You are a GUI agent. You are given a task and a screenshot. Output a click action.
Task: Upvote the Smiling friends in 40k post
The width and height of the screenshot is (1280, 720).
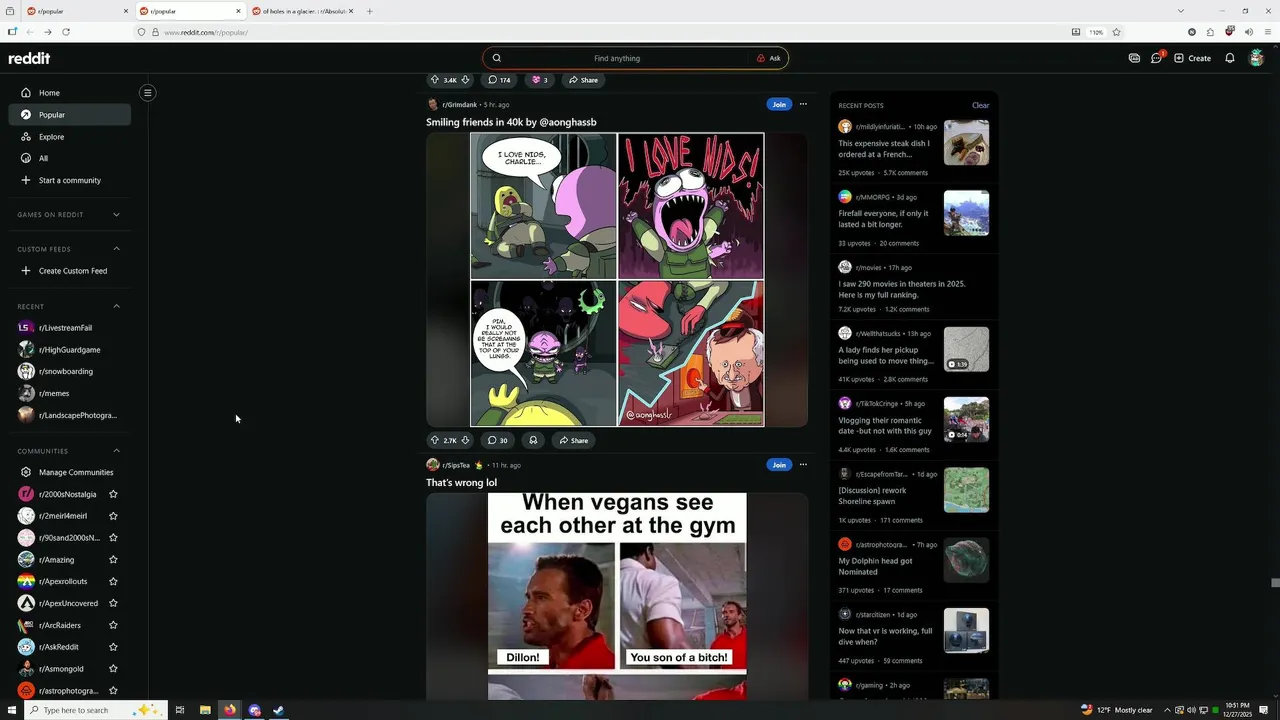click(435, 440)
